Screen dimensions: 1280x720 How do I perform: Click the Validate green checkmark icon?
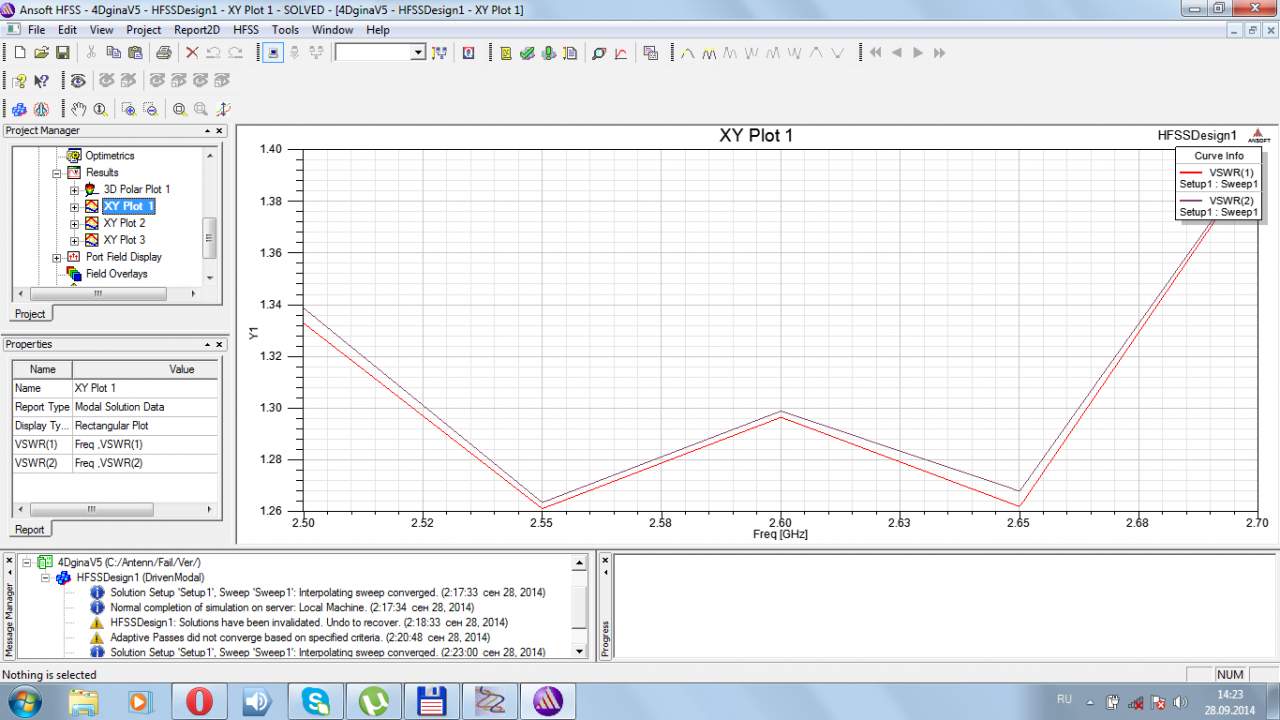point(527,53)
